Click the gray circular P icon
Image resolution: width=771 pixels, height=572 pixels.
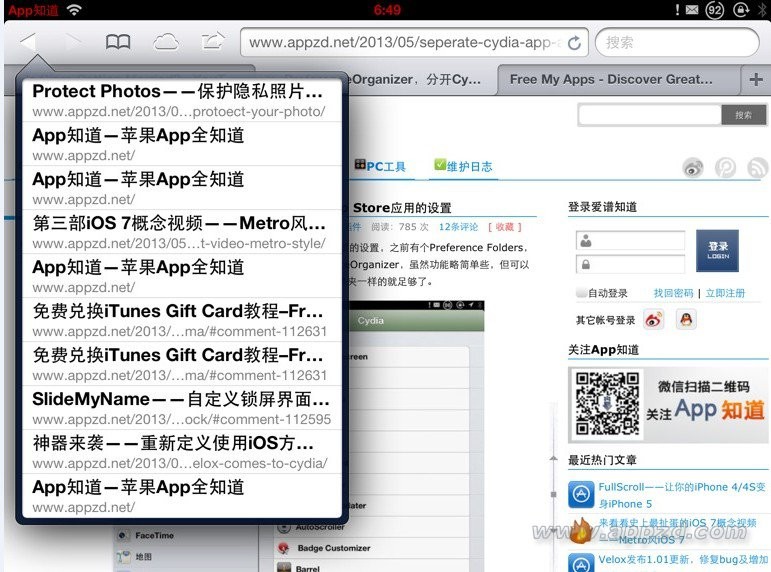point(725,168)
